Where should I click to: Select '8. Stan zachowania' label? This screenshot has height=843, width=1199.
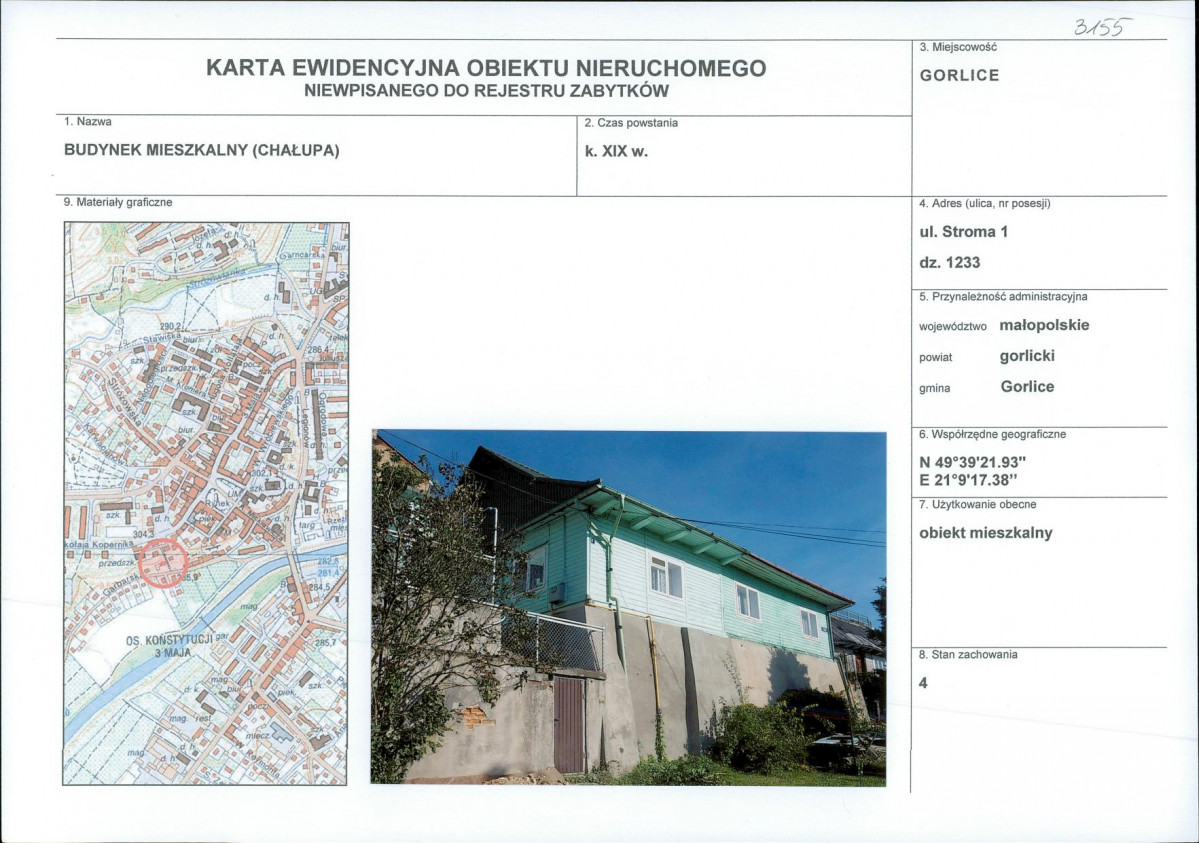click(x=968, y=655)
